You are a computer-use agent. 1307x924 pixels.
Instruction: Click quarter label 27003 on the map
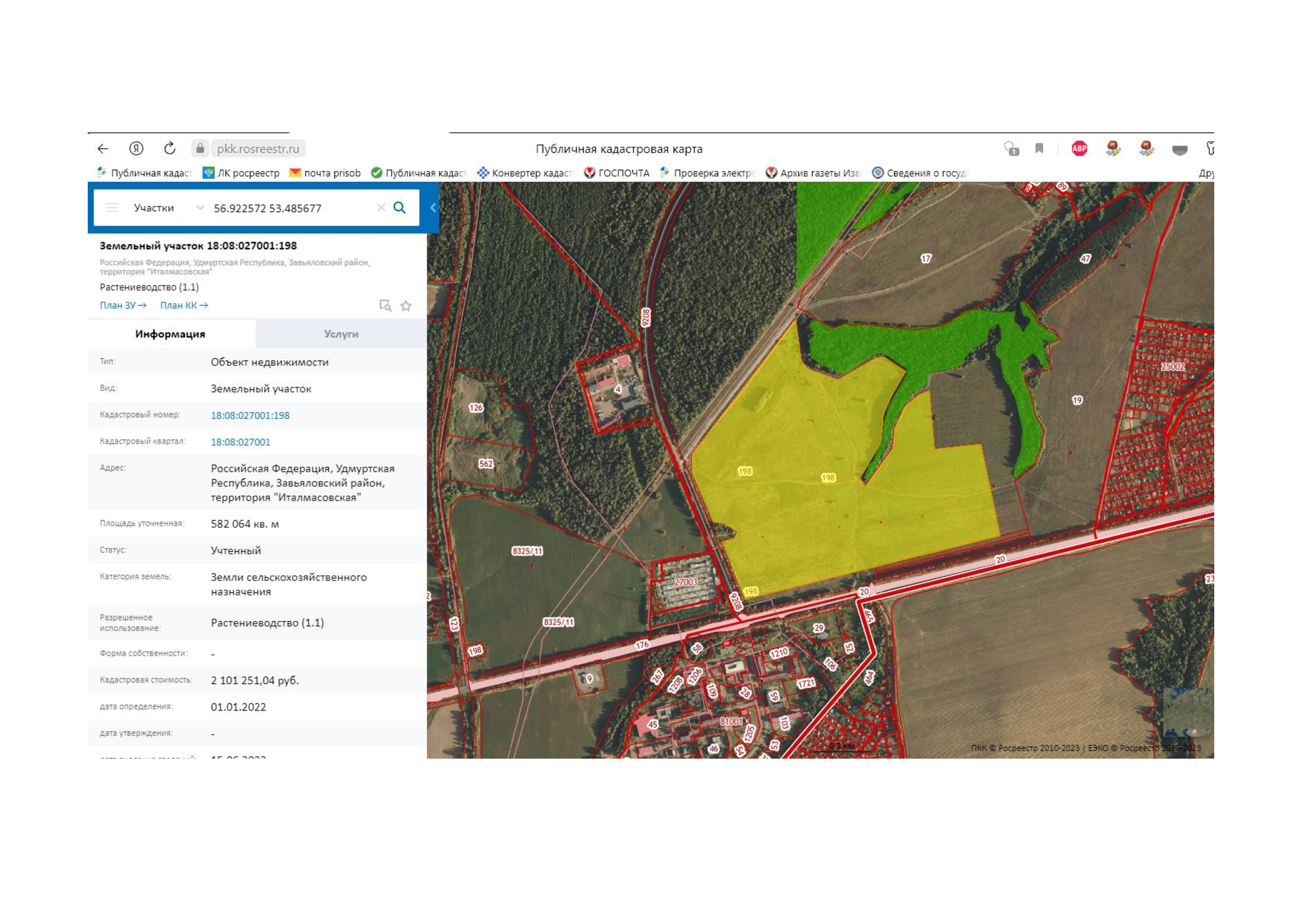[x=686, y=582]
